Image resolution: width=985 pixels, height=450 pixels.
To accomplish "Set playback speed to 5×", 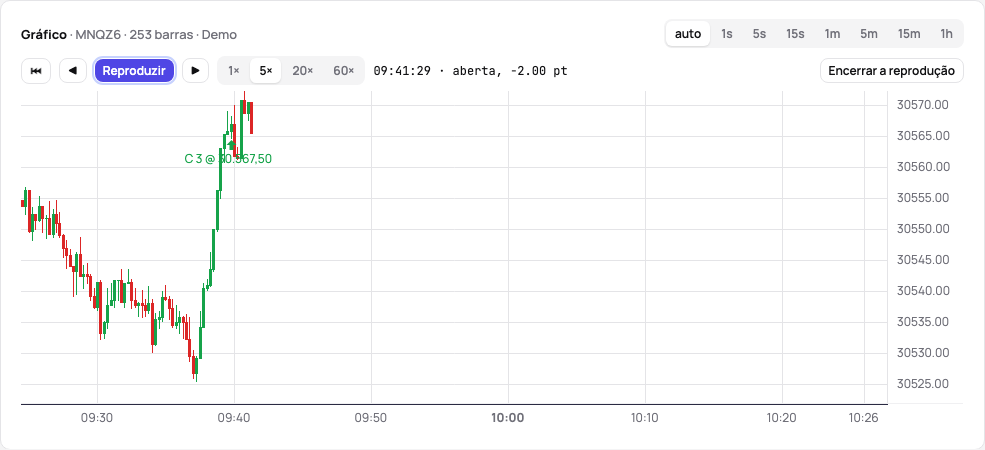I will click(x=266, y=71).
